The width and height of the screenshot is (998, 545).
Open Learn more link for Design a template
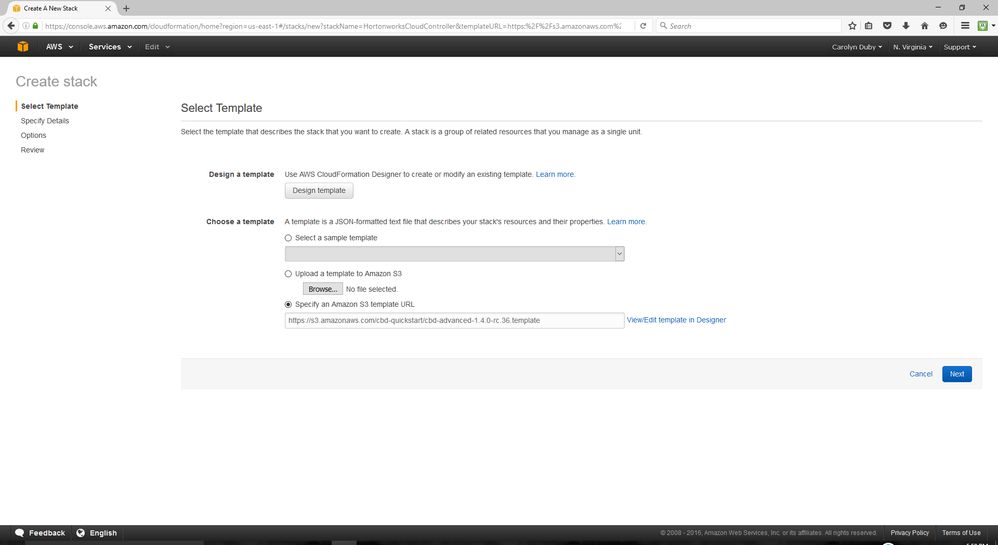[x=554, y=174]
